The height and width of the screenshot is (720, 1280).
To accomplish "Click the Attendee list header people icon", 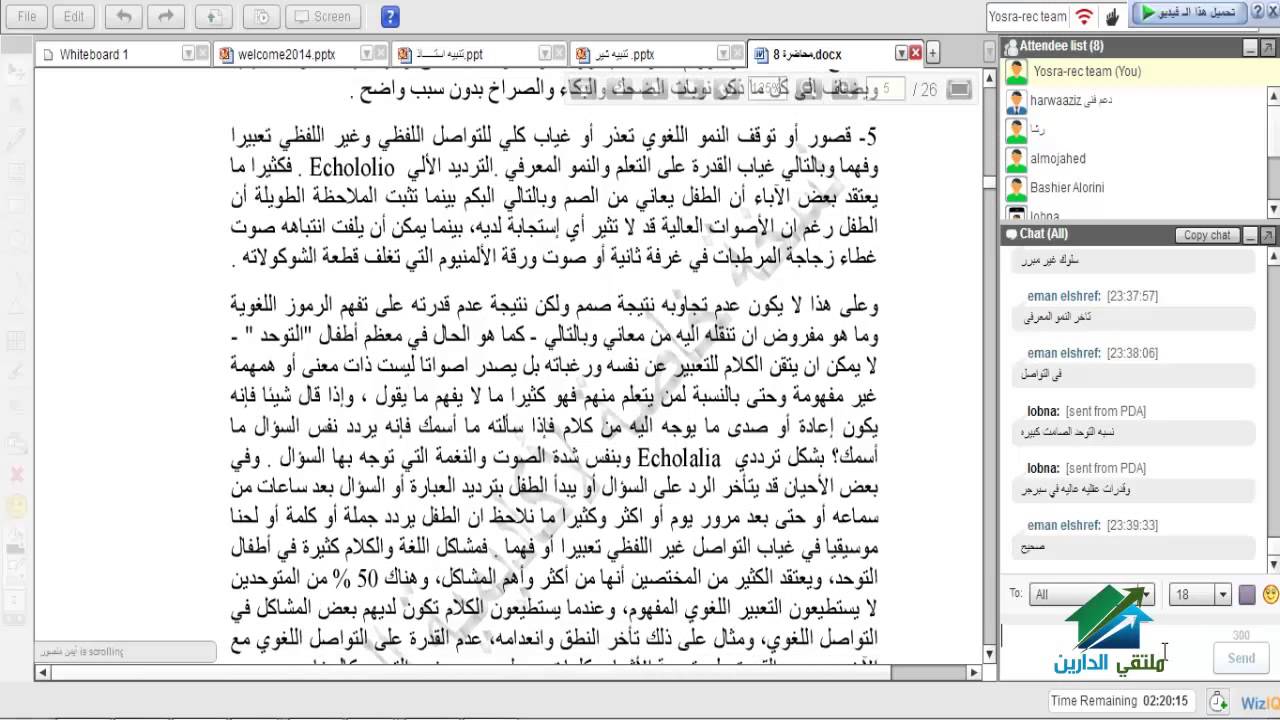I will (x=1010, y=46).
